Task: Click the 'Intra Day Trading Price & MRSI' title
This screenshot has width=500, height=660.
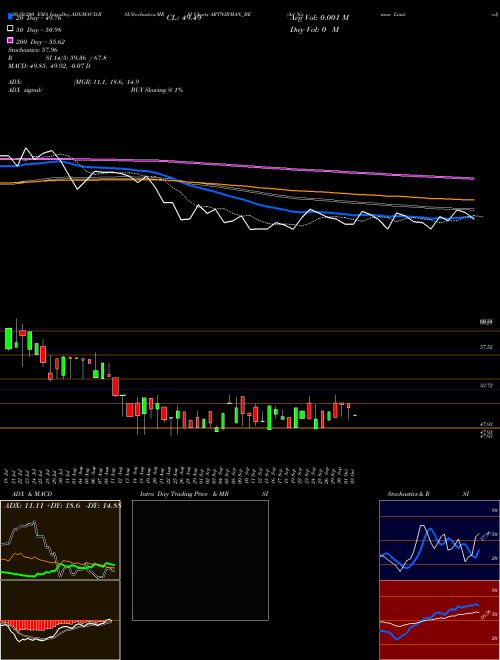Action: coord(204,494)
